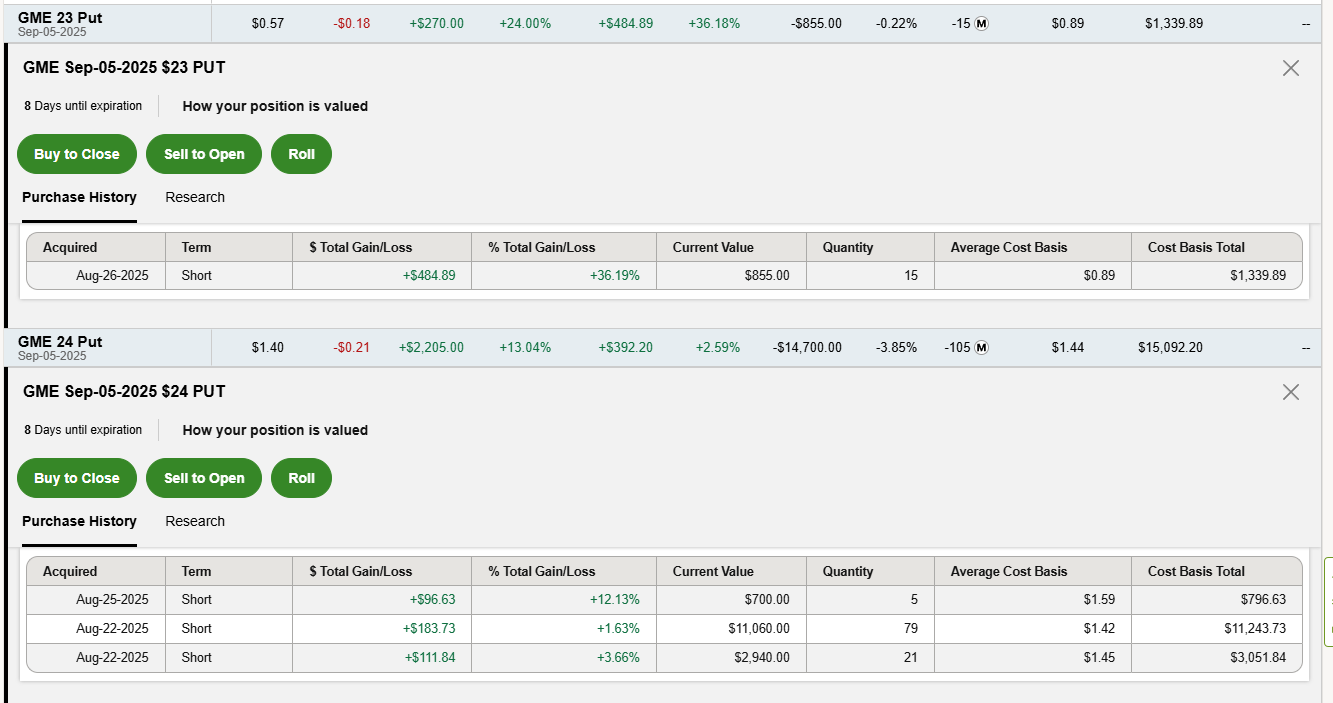
Task: Click the $1.59 average cost basis cell
Action: click(x=1099, y=599)
